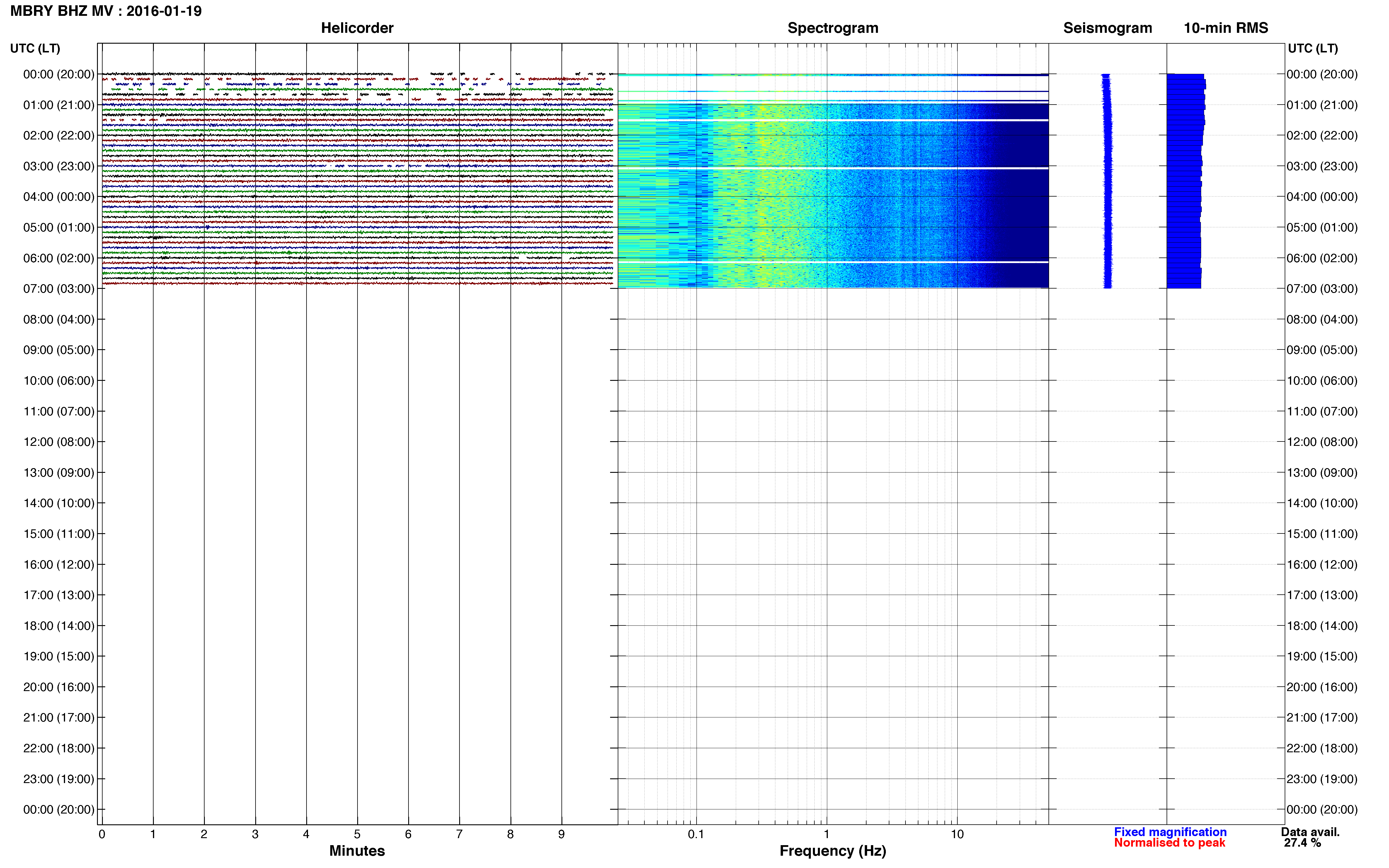Image resolution: width=1389 pixels, height=868 pixels.
Task: Click the 'Seismogram' panel heading
Action: coord(1108,28)
